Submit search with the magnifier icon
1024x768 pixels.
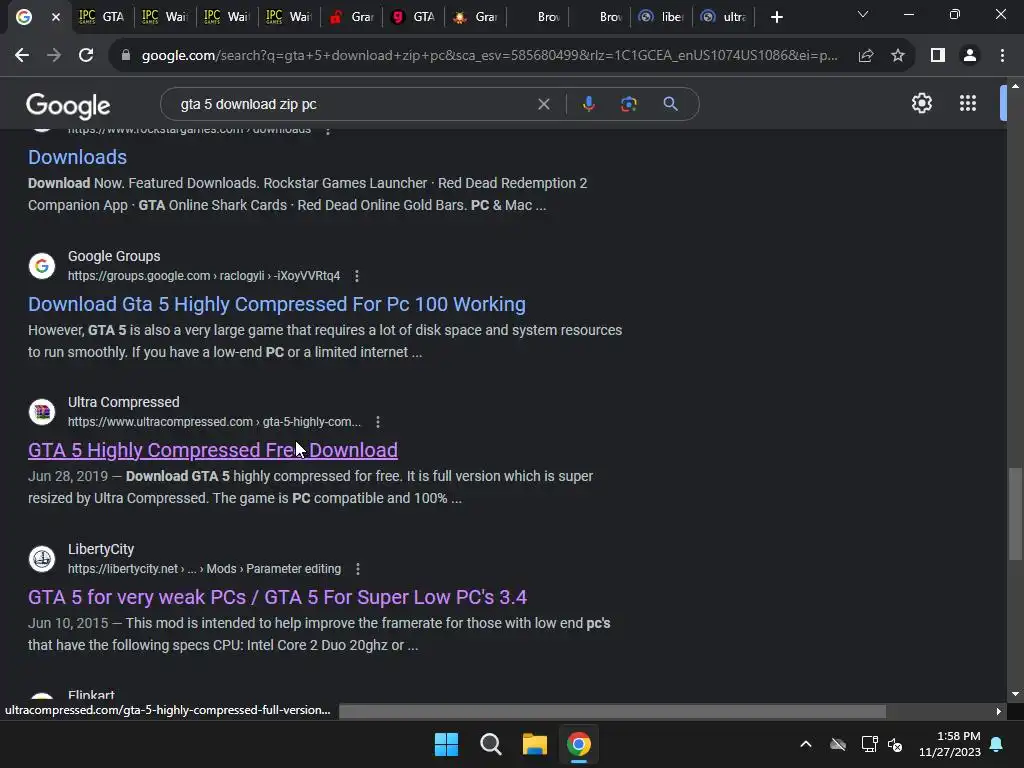coord(670,104)
